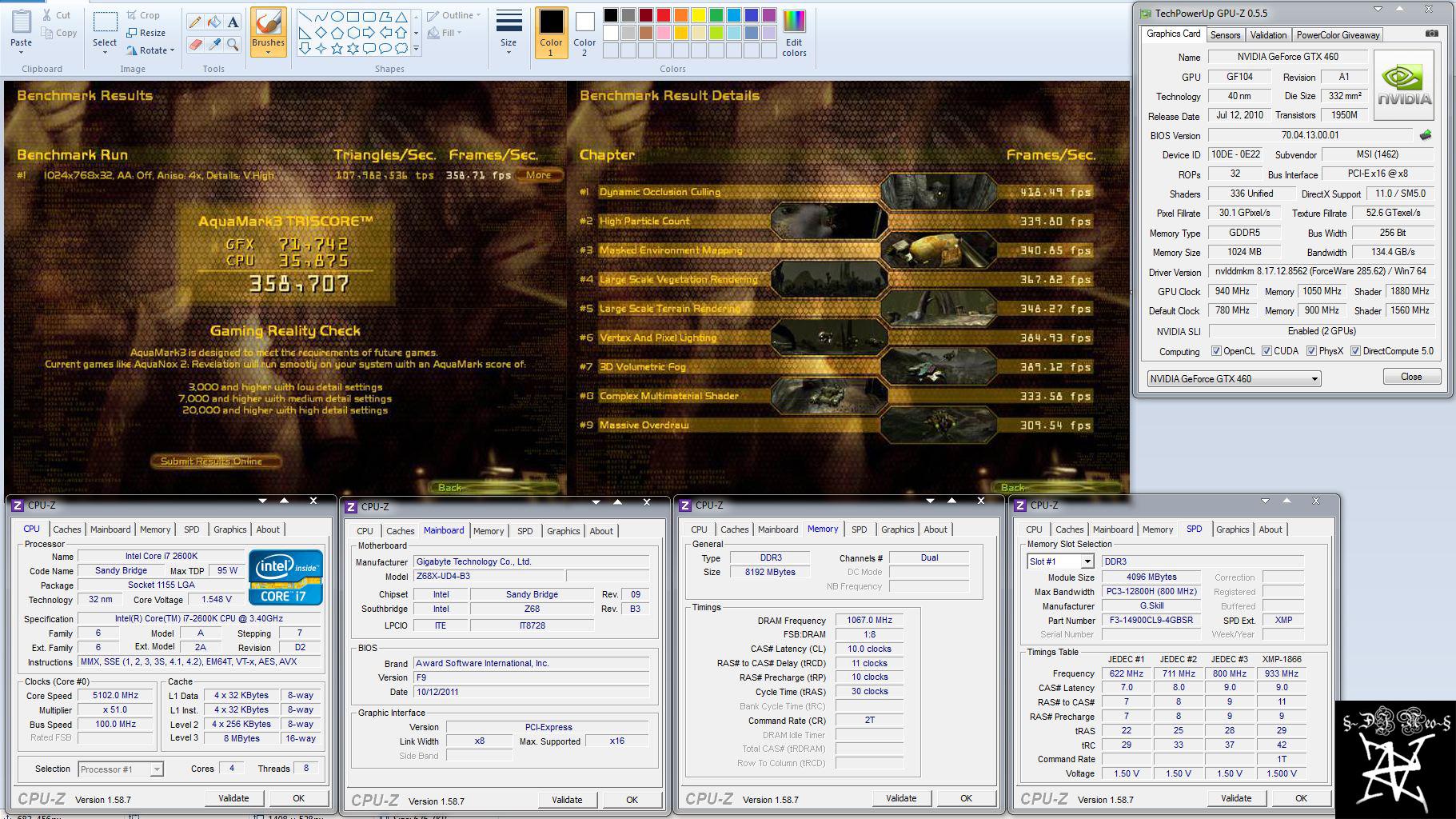Switch to Sensors tab in GPU-Z
The image size is (1456, 819).
pos(1225,35)
